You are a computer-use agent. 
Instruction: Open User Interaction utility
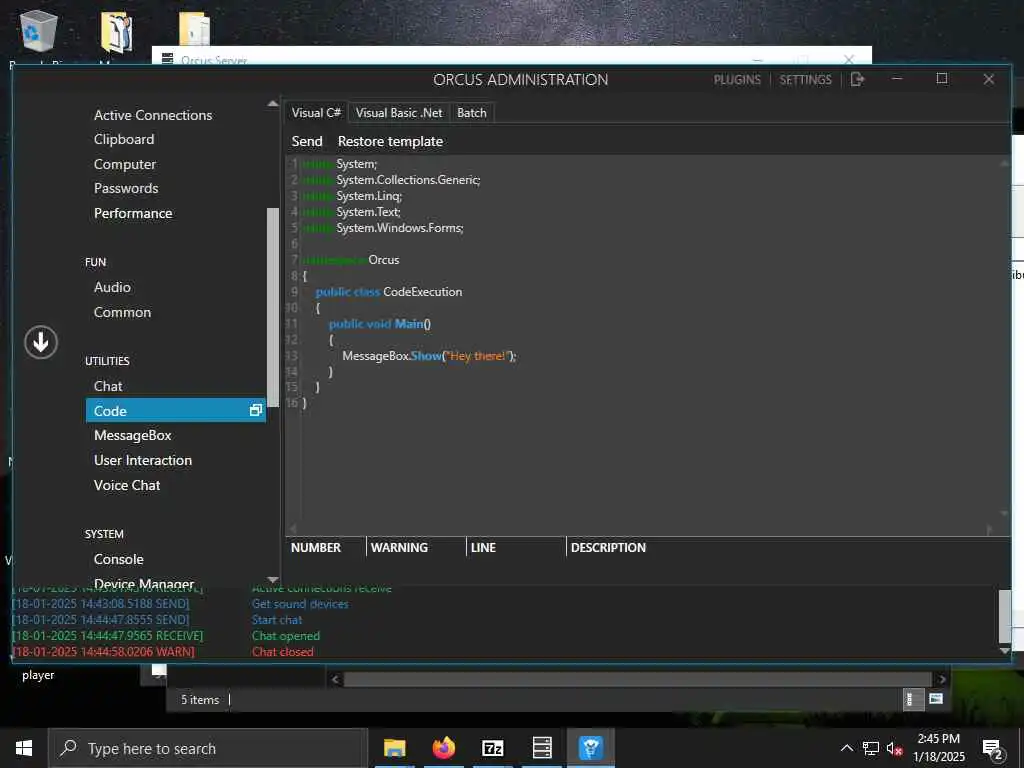coord(143,460)
